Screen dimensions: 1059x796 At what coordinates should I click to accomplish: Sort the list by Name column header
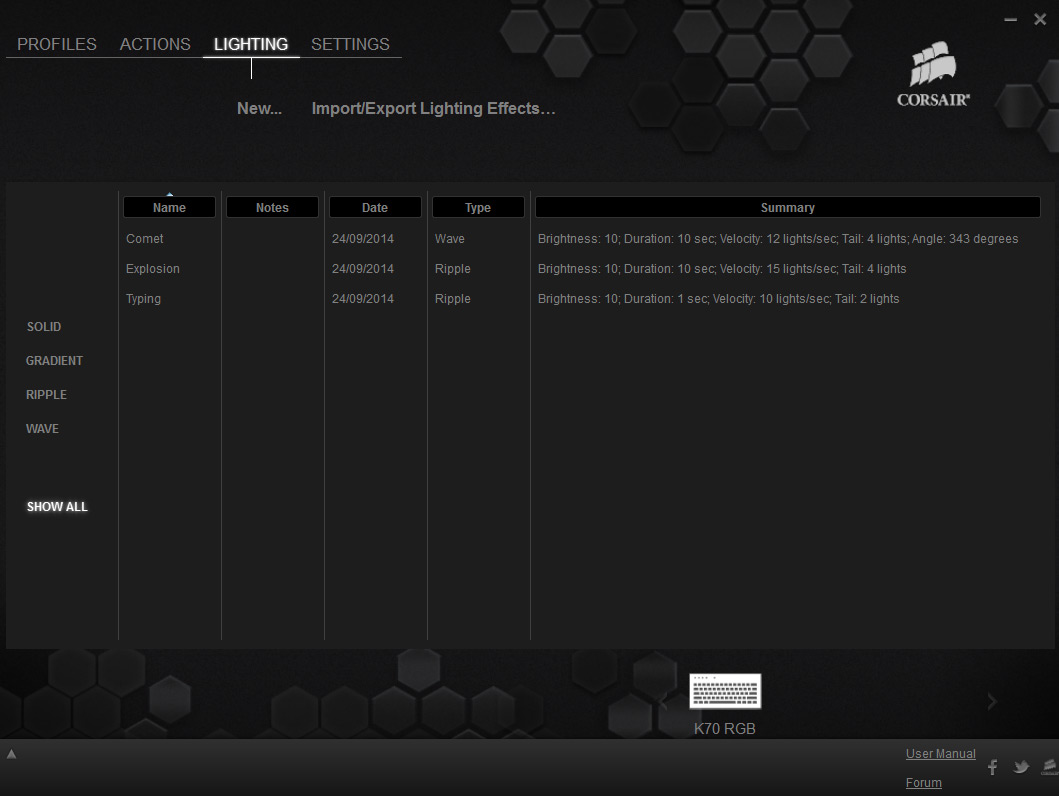click(169, 207)
